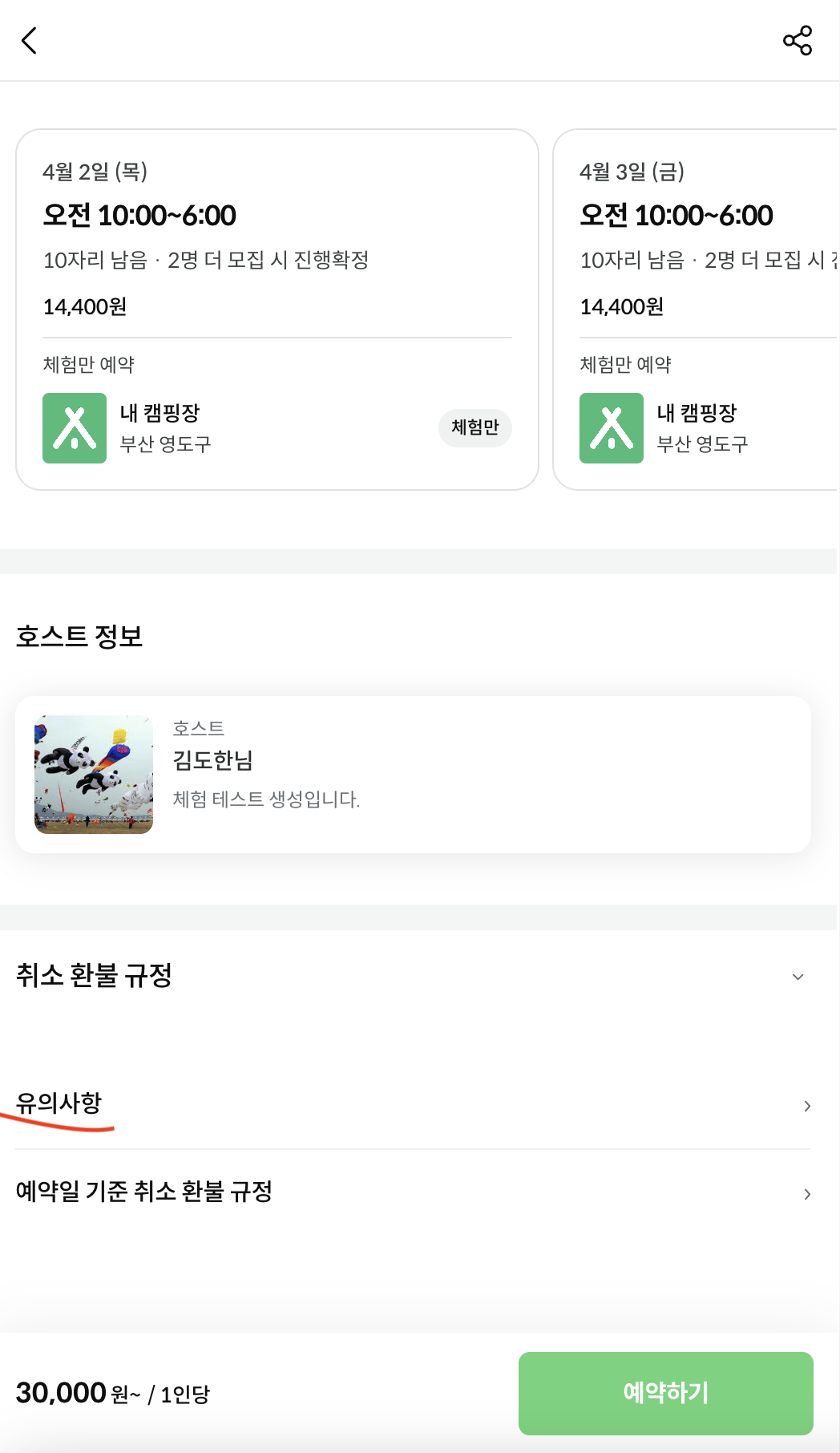This screenshot has height=1453, width=840.
Task: Open 유의사항 via its right chevron
Action: pyautogui.click(x=807, y=1107)
